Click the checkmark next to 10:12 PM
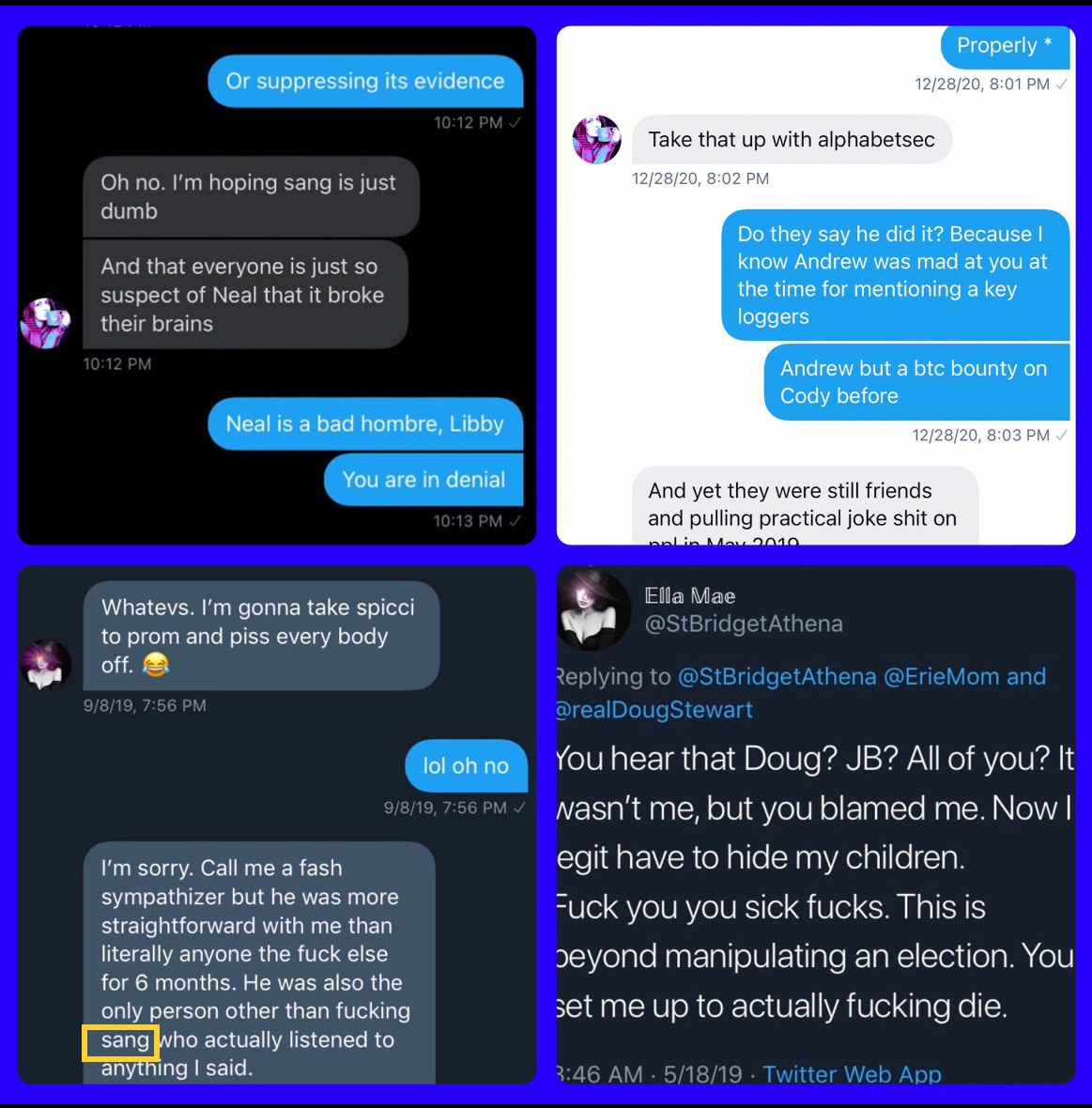Image resolution: width=1092 pixels, height=1108 pixels. point(515,122)
